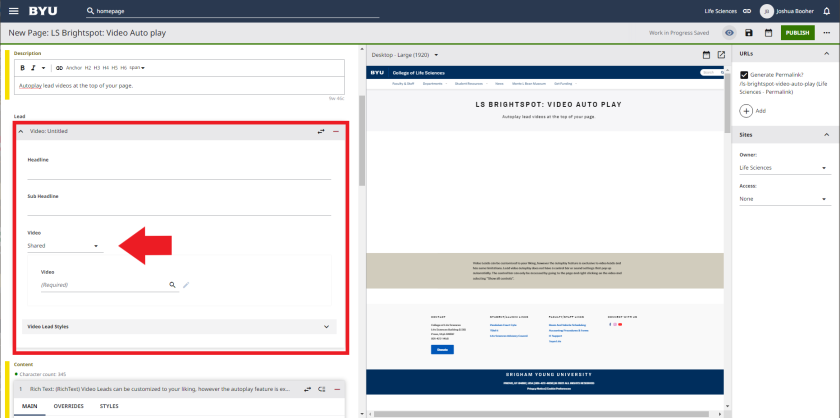Open the notifications bell

click(826, 11)
